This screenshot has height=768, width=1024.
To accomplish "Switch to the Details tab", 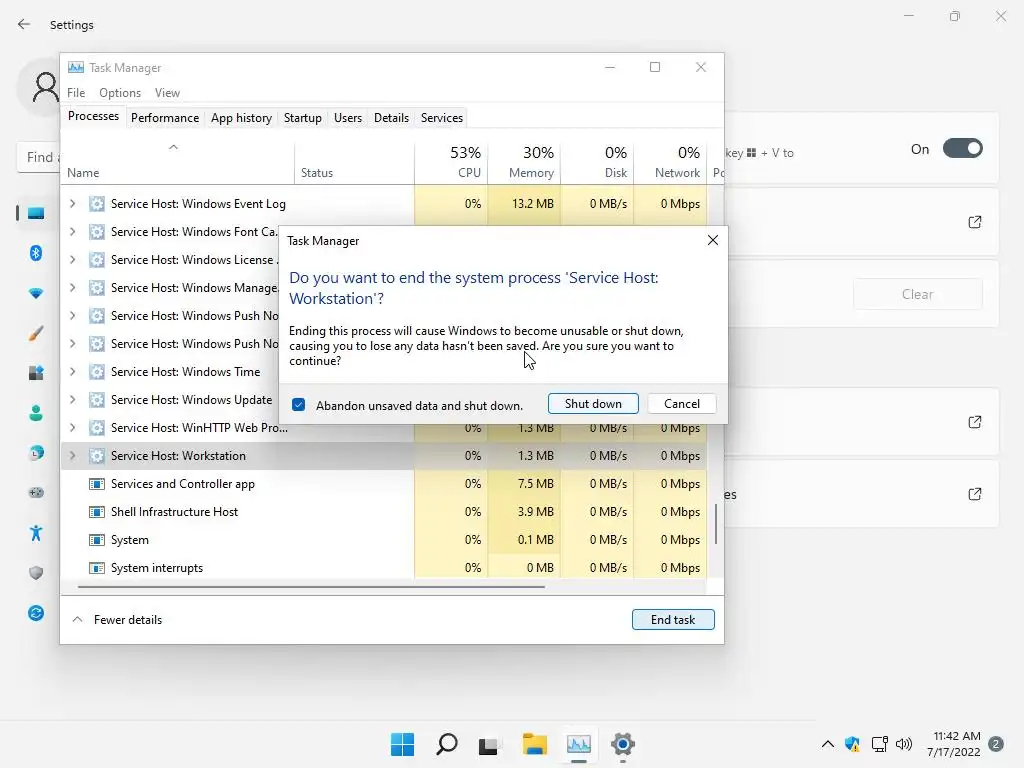I will [x=391, y=118].
